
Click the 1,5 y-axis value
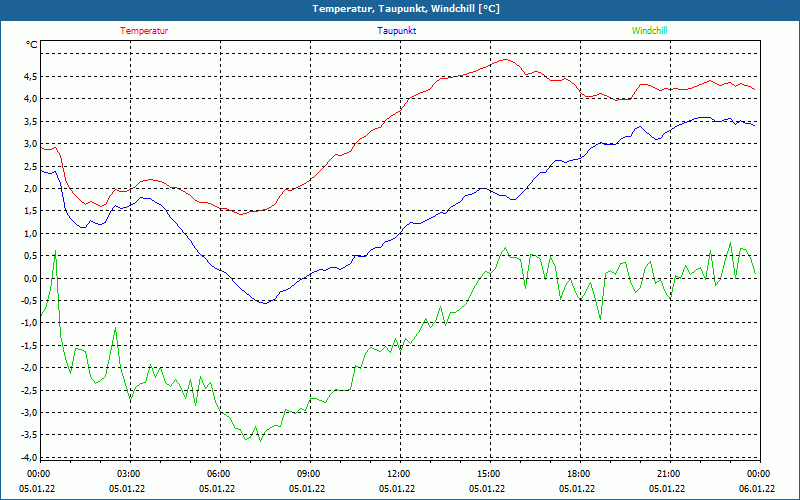coord(30,211)
